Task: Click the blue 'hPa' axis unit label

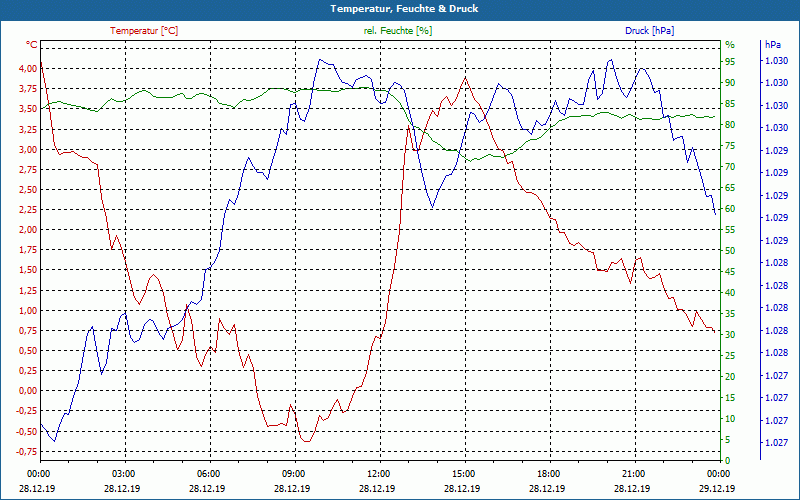Action: pyautogui.click(x=772, y=45)
